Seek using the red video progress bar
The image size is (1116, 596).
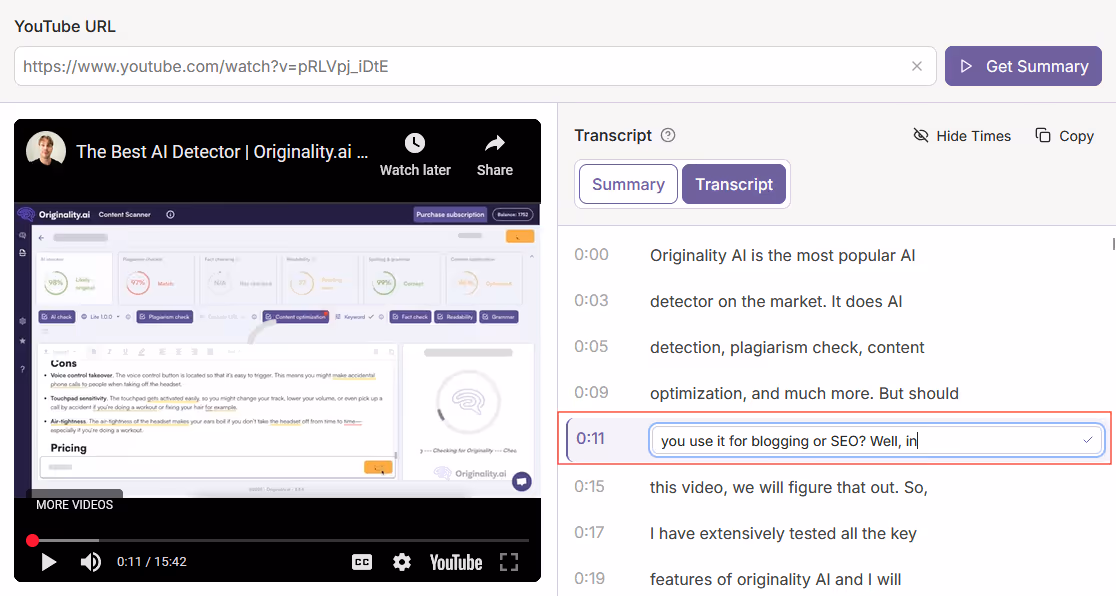(200, 539)
